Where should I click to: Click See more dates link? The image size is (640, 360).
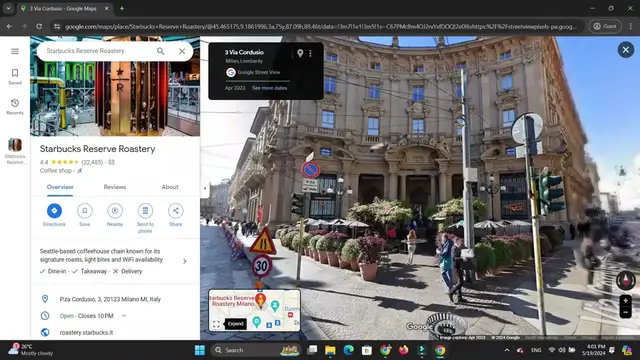point(269,88)
